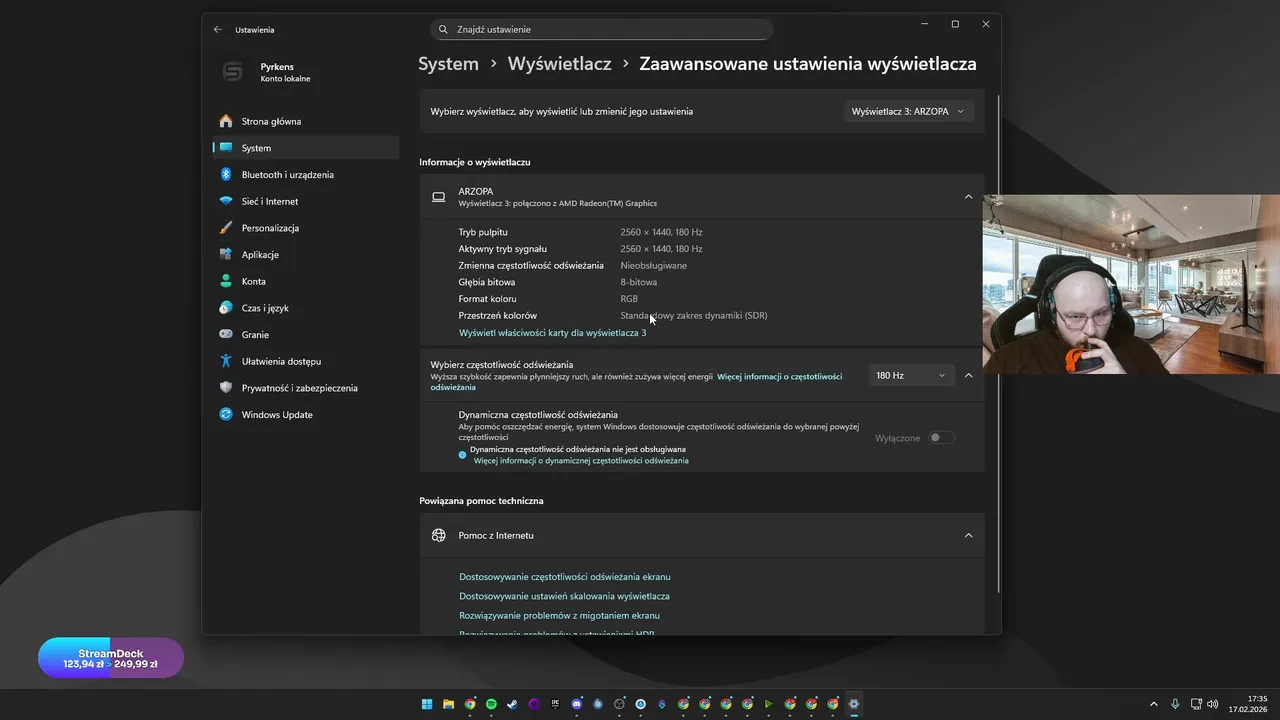
Task: Switch to OBS Studio on the taskbar
Action: click(x=619, y=704)
